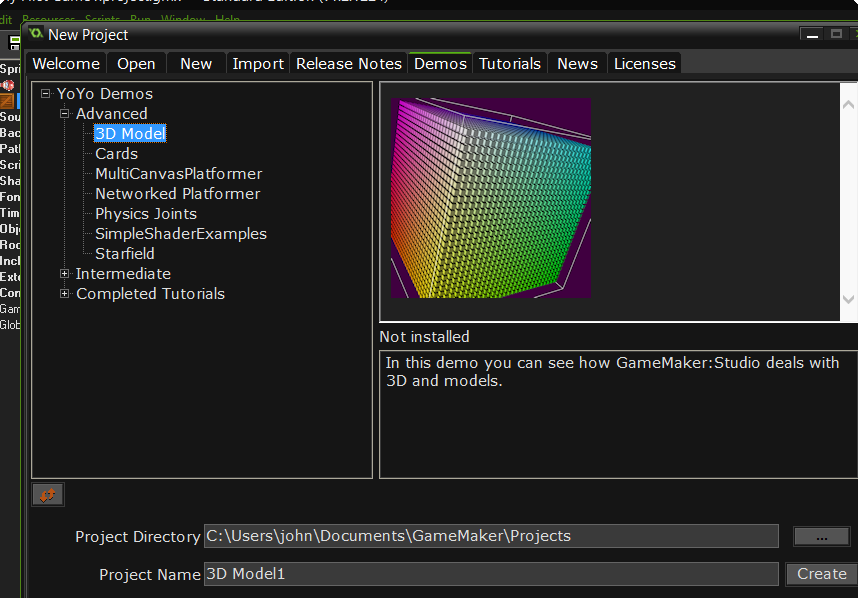Click the Create button

pos(821,574)
